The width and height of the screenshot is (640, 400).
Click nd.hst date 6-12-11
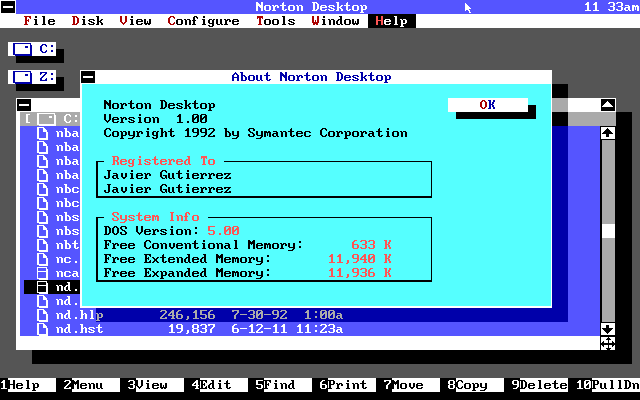(x=259, y=329)
